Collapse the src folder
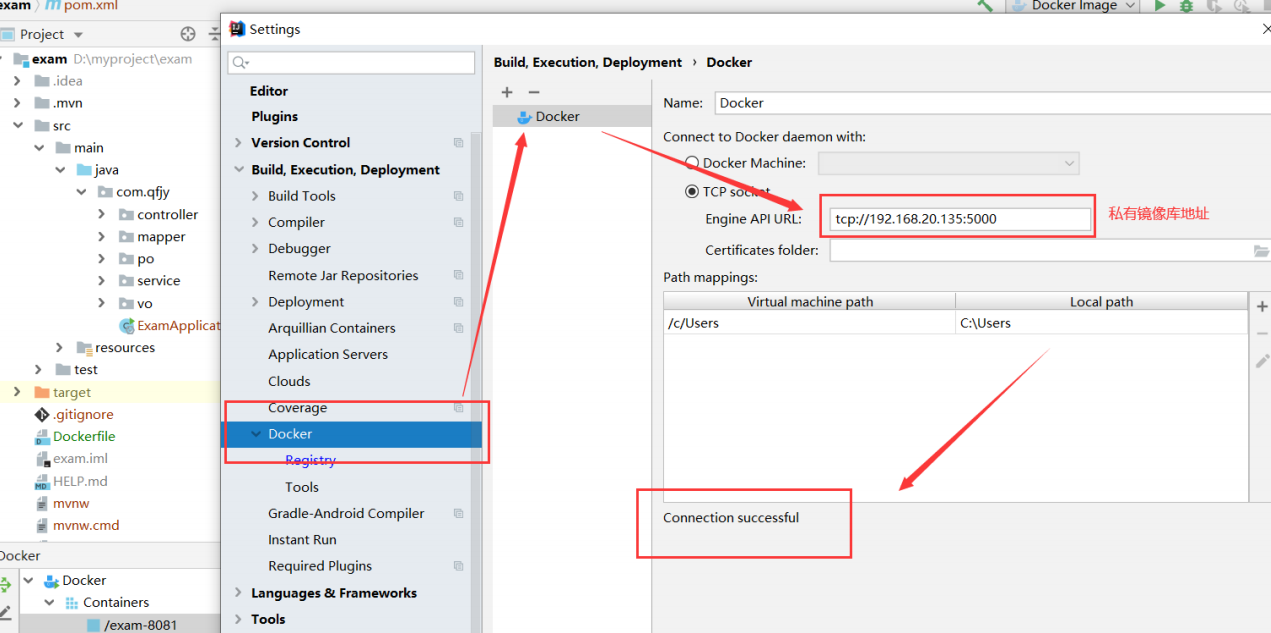Viewport: 1271px width, 633px height. point(17,126)
